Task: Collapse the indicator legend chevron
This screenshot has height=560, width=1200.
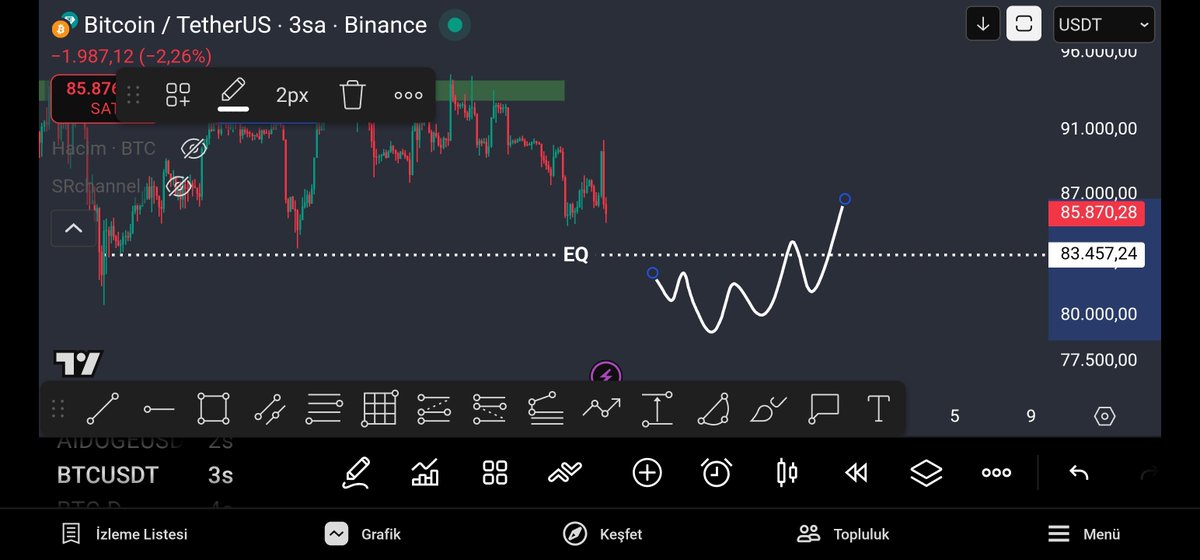Action: (74, 228)
